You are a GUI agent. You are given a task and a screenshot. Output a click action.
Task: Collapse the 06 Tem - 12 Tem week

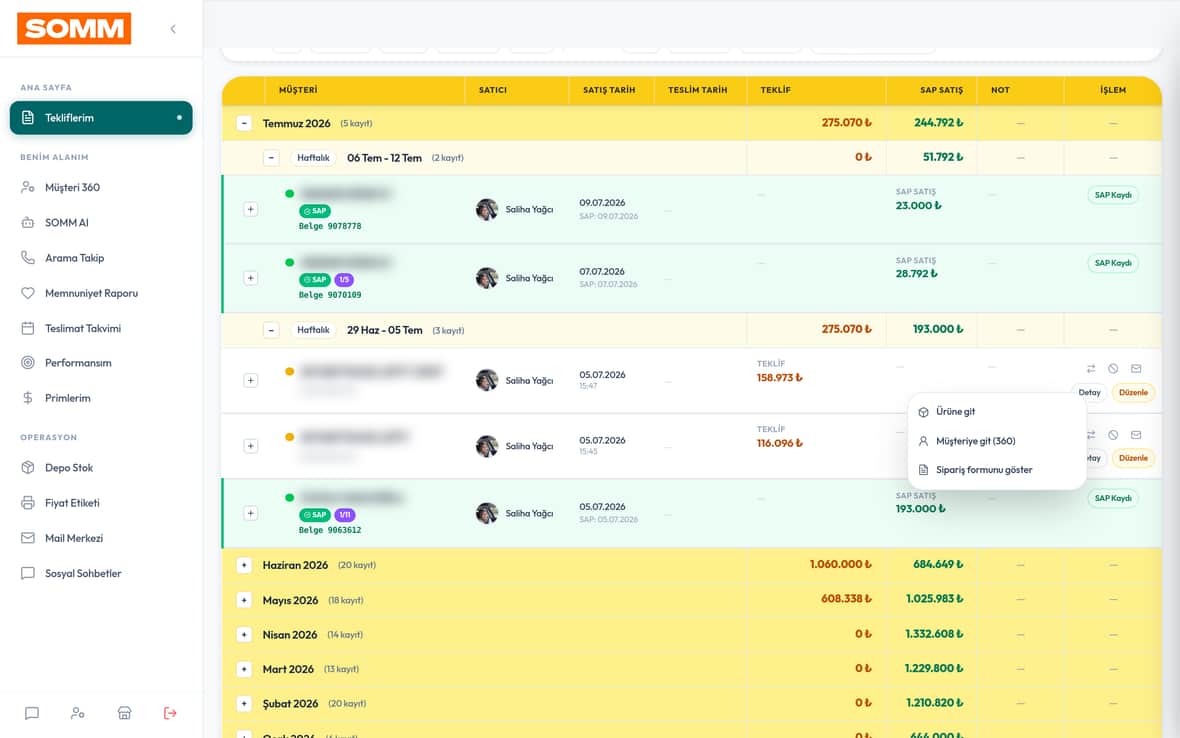tap(272, 158)
